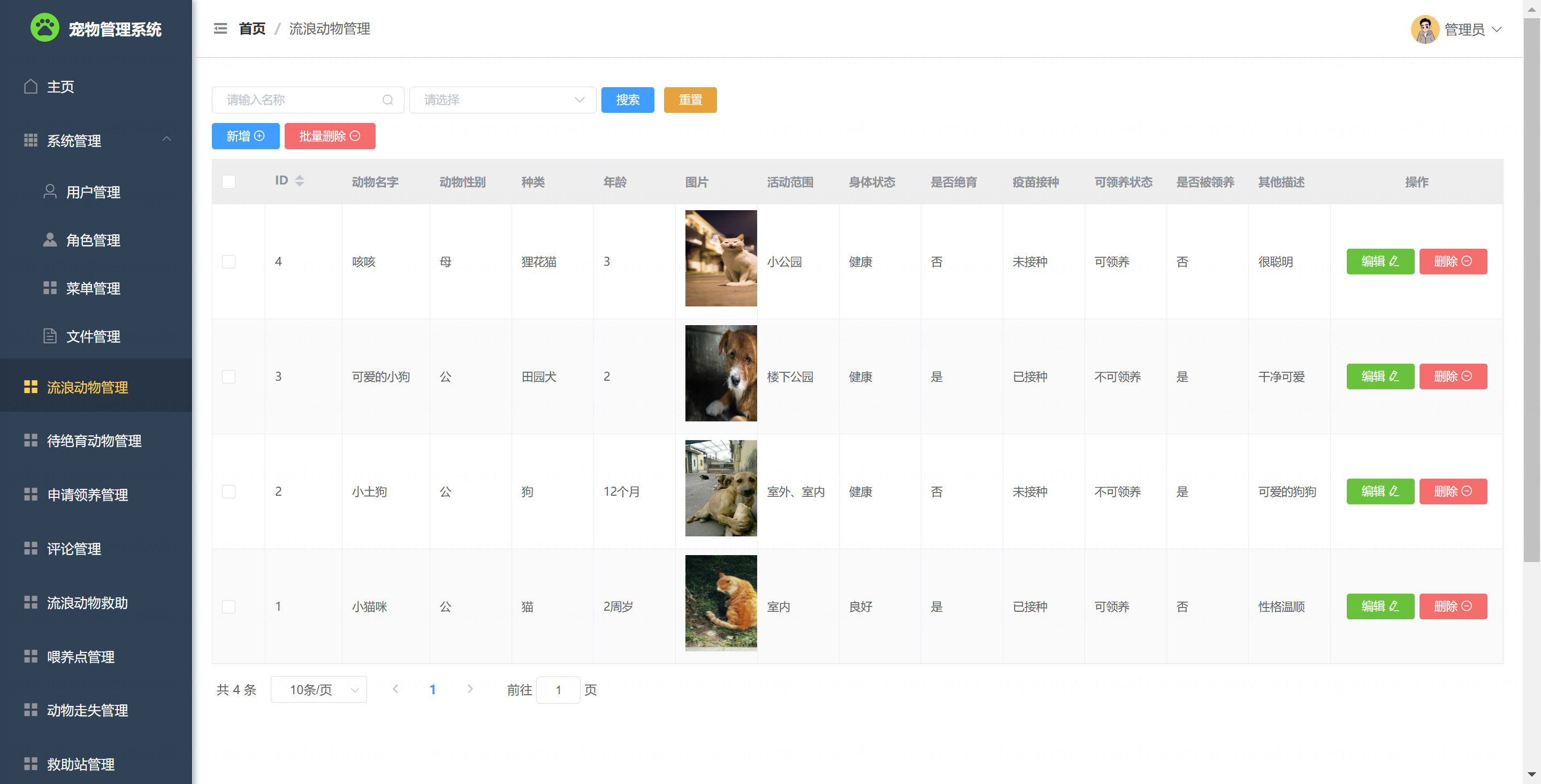1541x784 pixels.
Task: Open the 请选择 dropdown filter
Action: [502, 100]
